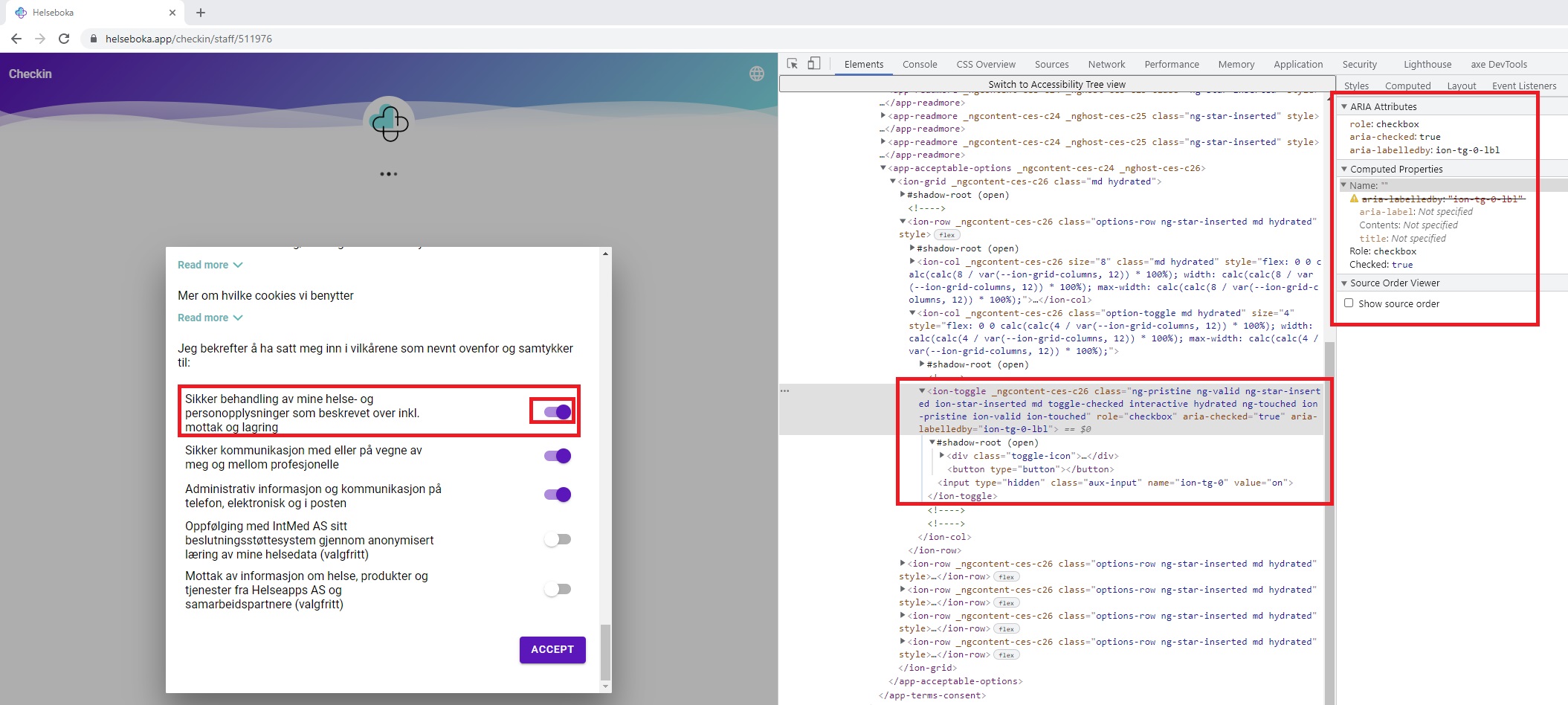Toggle Administrativ informasjon consent switch
This screenshot has width=1568, height=705.
coord(557,495)
